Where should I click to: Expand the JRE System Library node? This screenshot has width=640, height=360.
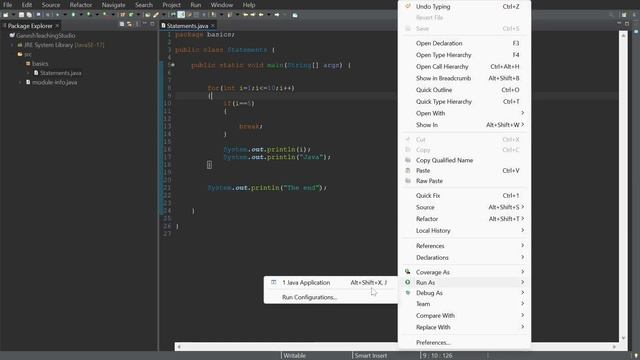[x=12, y=45]
